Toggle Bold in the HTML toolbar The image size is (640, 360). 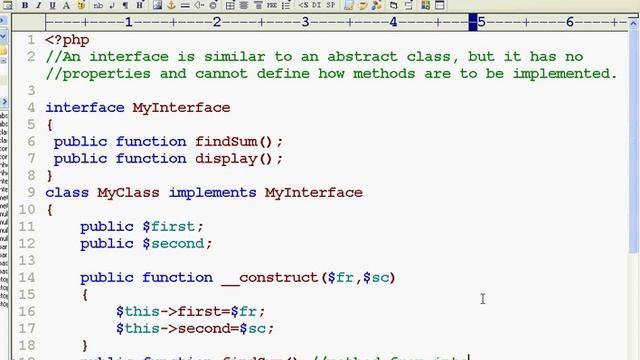point(25,5)
